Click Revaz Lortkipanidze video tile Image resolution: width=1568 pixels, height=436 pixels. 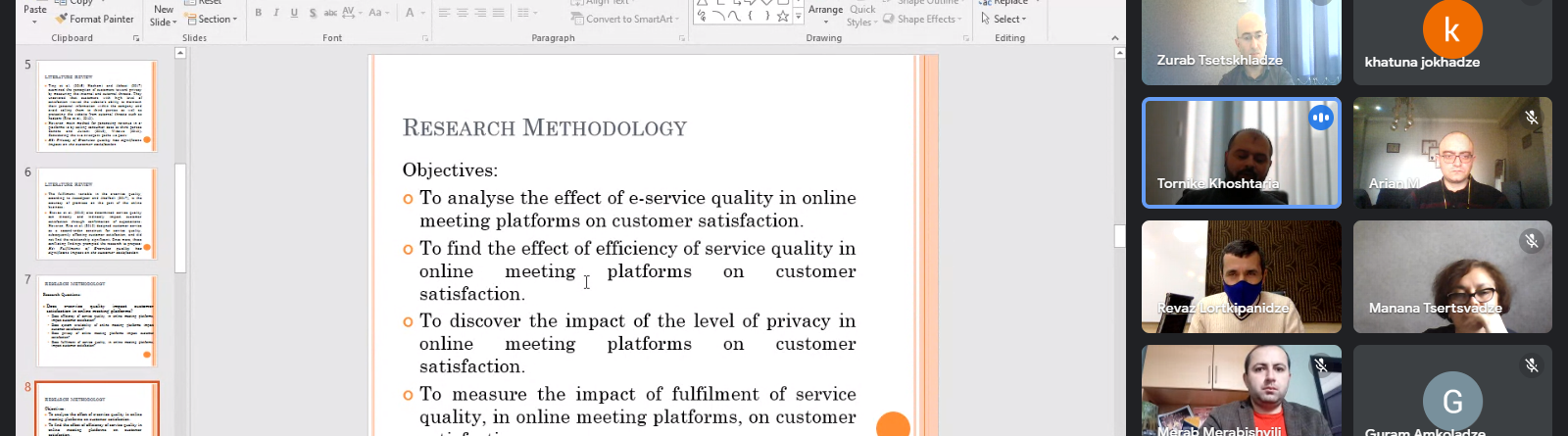click(x=1241, y=276)
